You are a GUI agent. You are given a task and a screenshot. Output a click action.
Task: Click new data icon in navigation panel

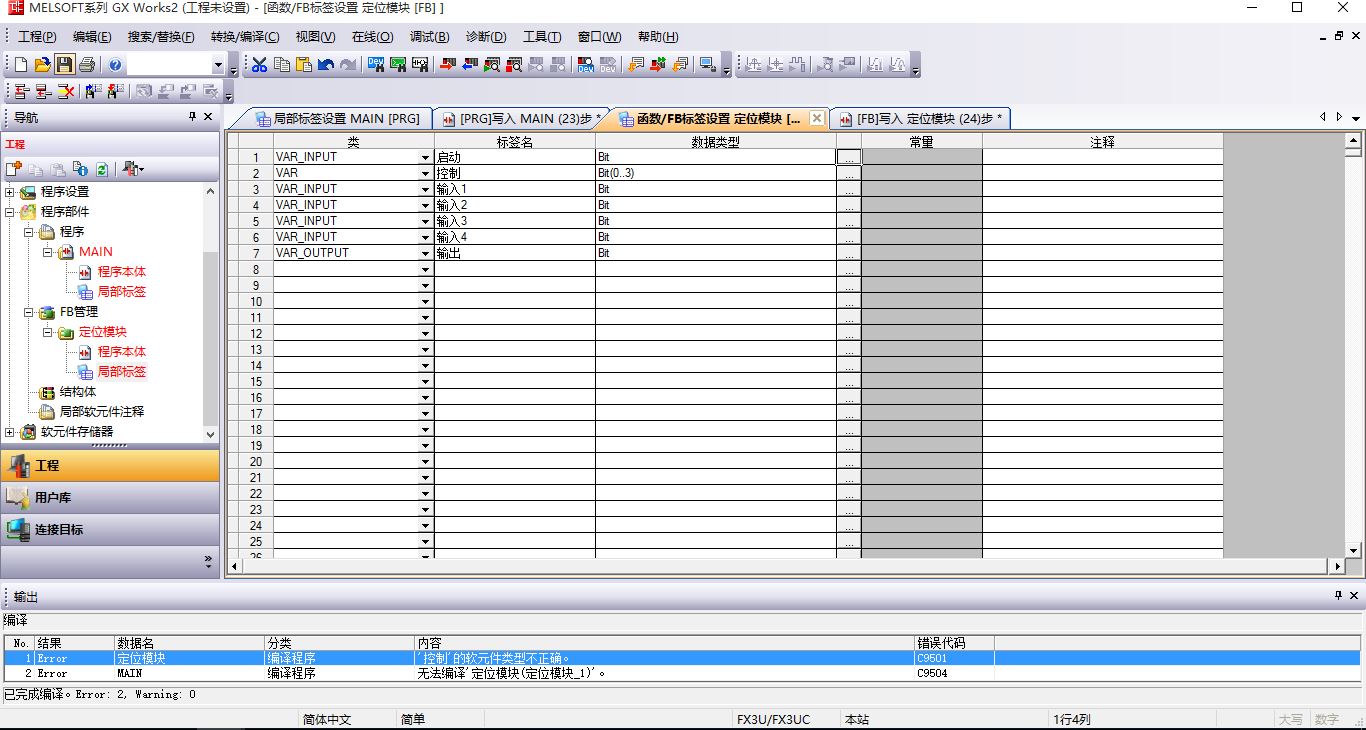[x=14, y=169]
